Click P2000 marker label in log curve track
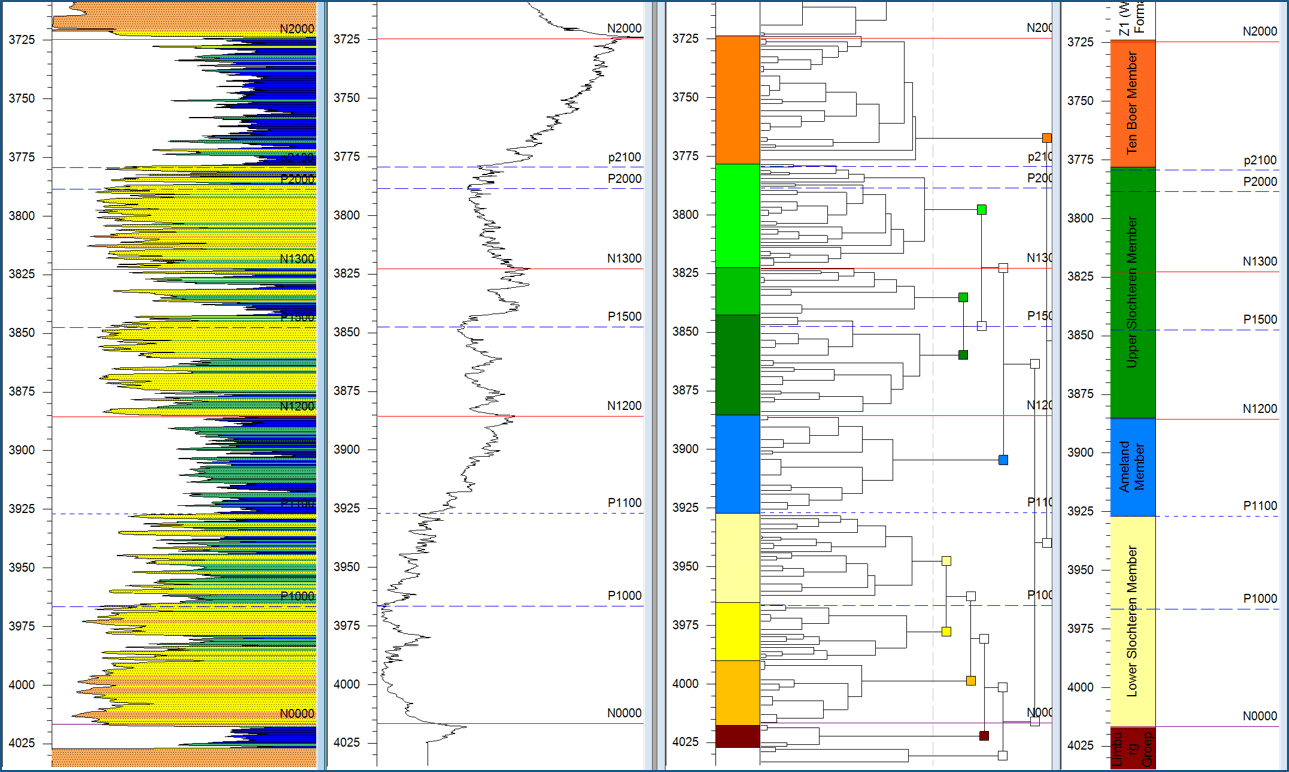This screenshot has width=1289, height=772. pyautogui.click(x=624, y=179)
